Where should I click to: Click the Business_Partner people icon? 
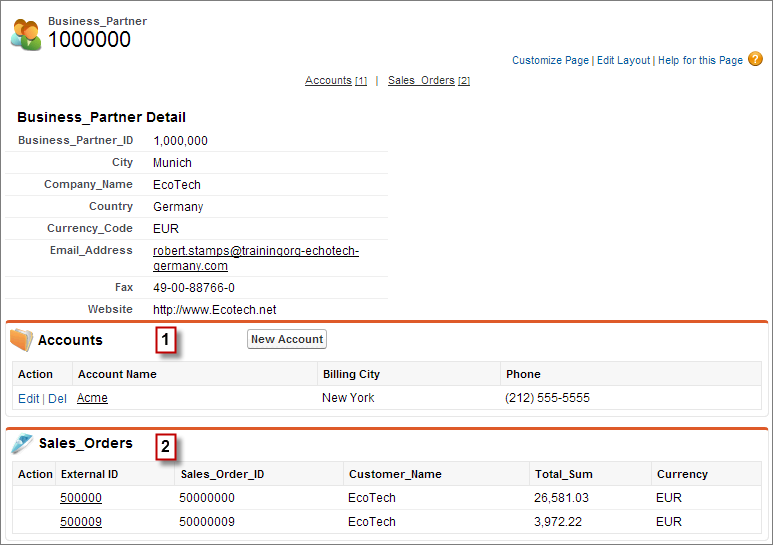[x=26, y=34]
